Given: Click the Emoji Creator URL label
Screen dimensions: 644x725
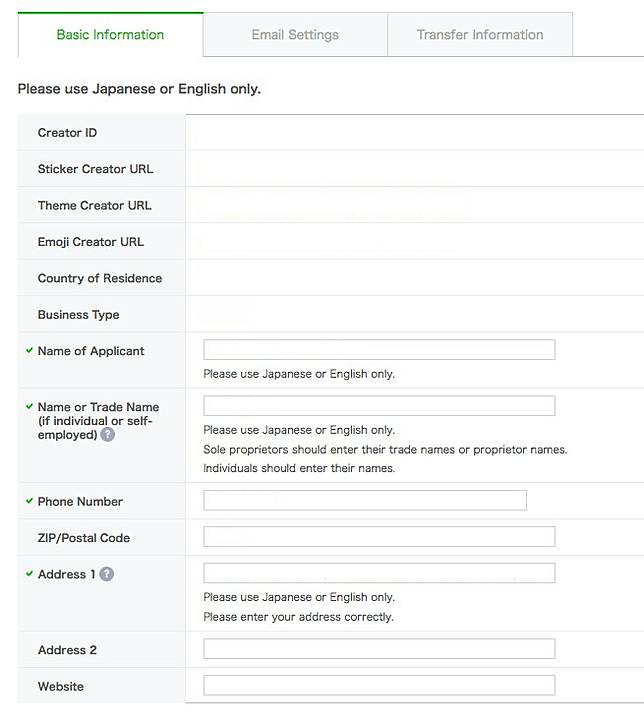Looking at the screenshot, I should [x=90, y=241].
